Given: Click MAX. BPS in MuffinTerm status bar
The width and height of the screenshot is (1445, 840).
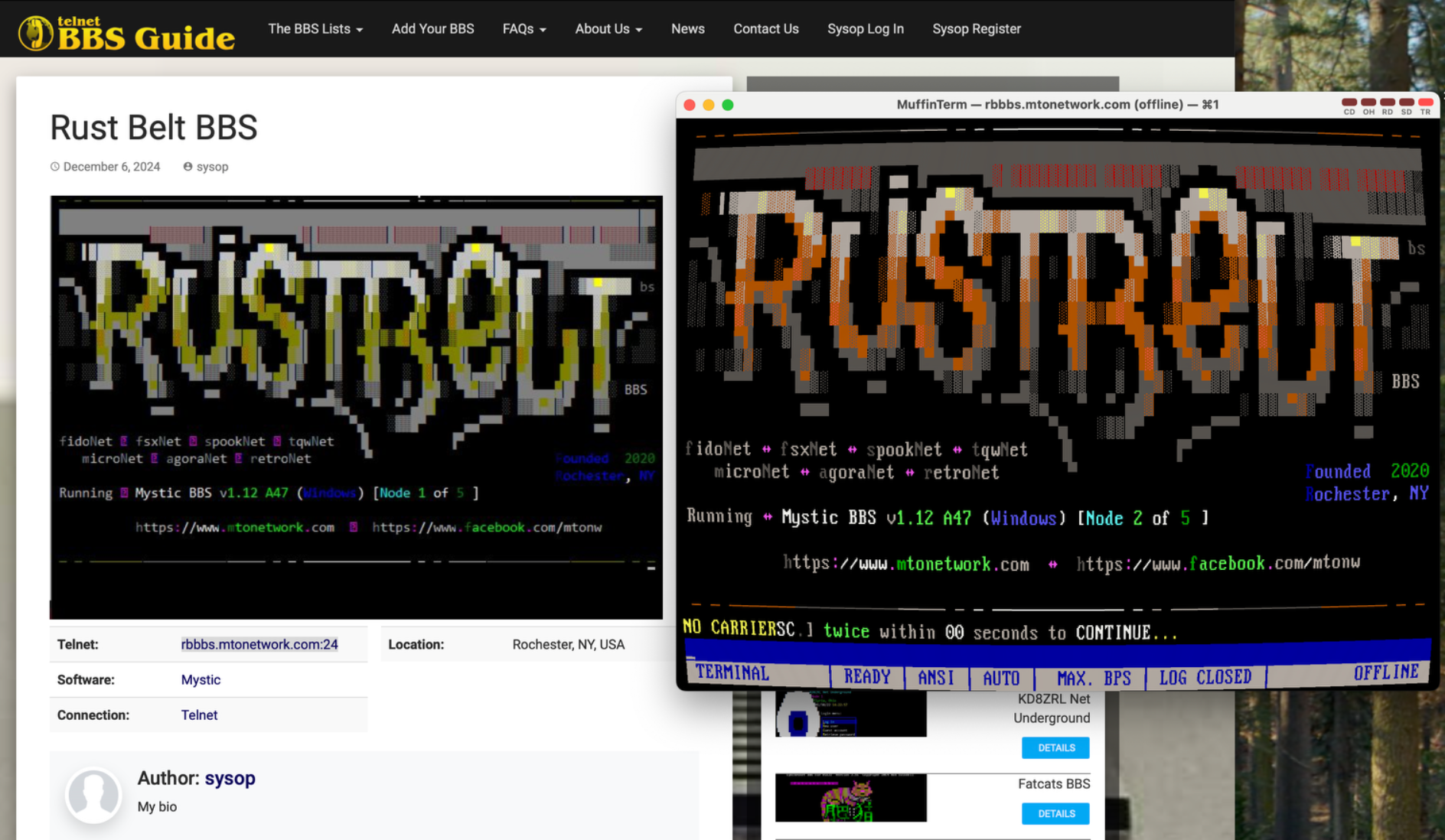Looking at the screenshot, I should click(1094, 678).
